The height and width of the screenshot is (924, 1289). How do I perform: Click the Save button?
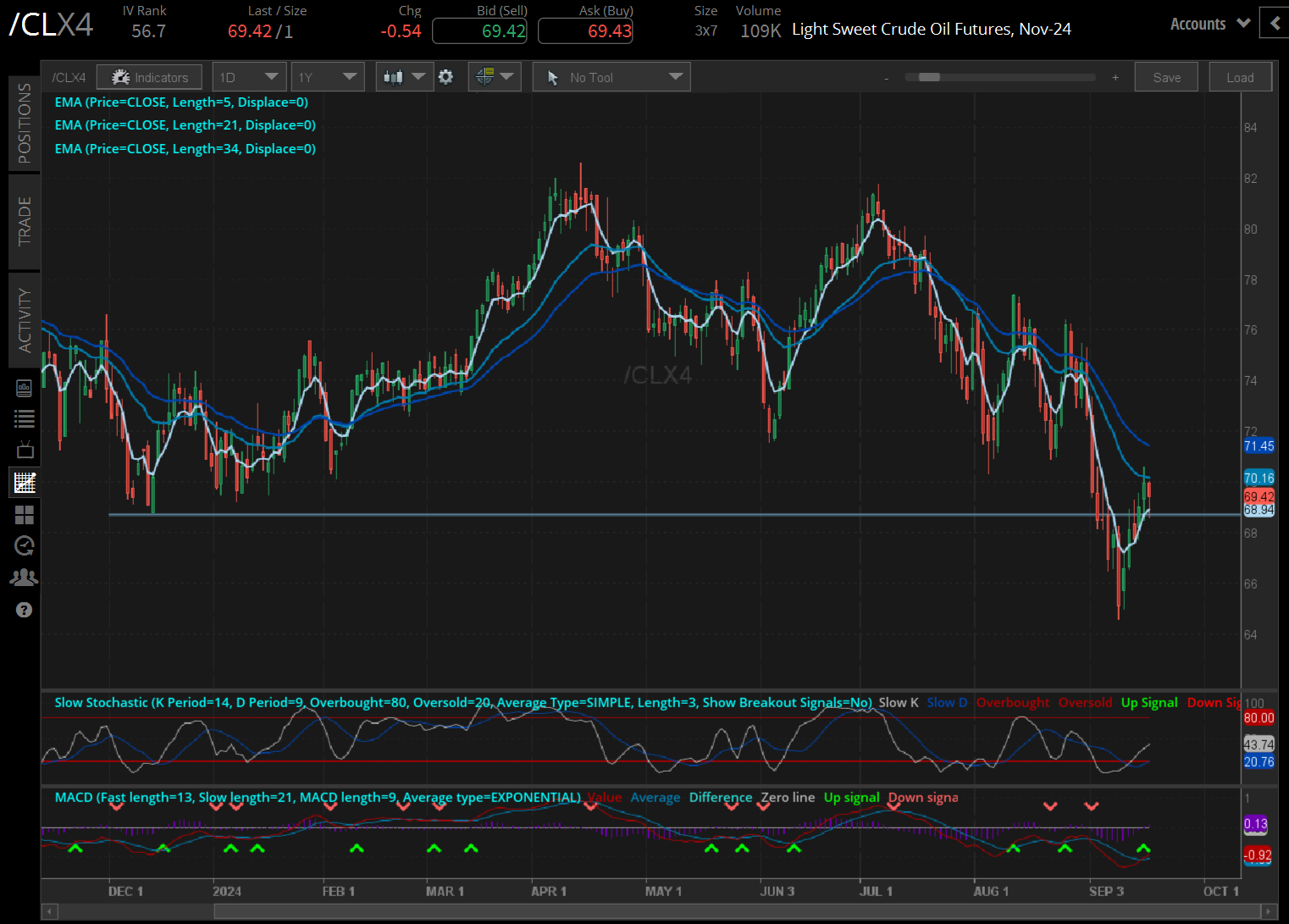[1166, 77]
